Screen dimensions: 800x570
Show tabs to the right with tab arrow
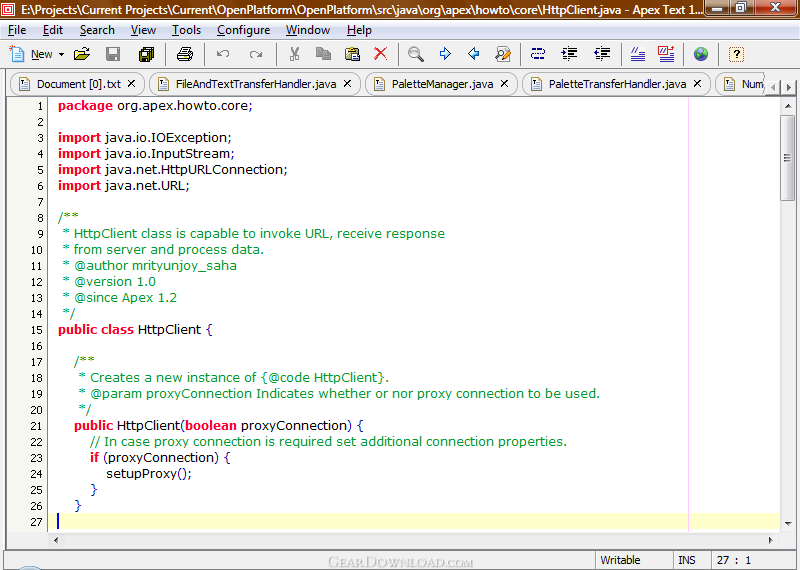pos(789,87)
